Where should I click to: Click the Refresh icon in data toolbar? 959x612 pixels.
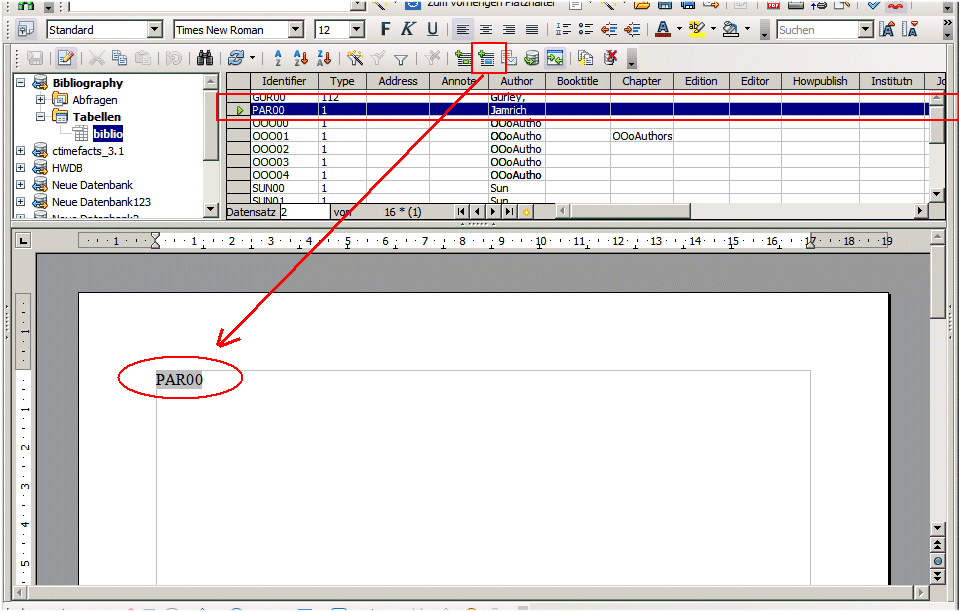(235, 59)
